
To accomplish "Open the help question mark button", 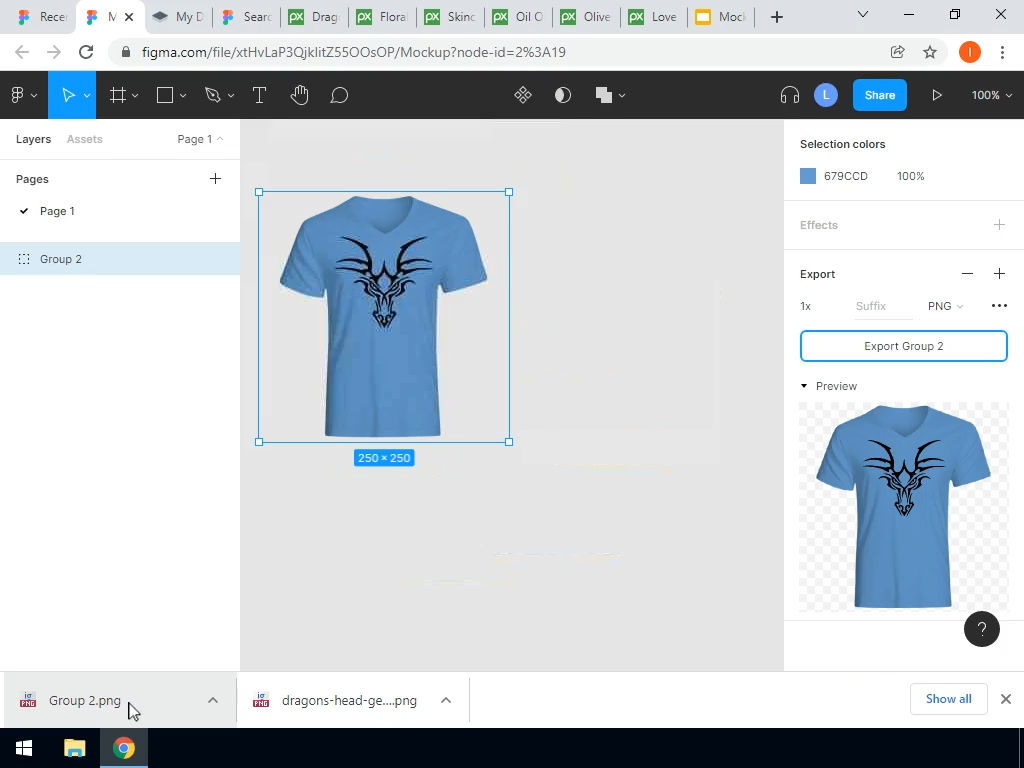I will (981, 629).
